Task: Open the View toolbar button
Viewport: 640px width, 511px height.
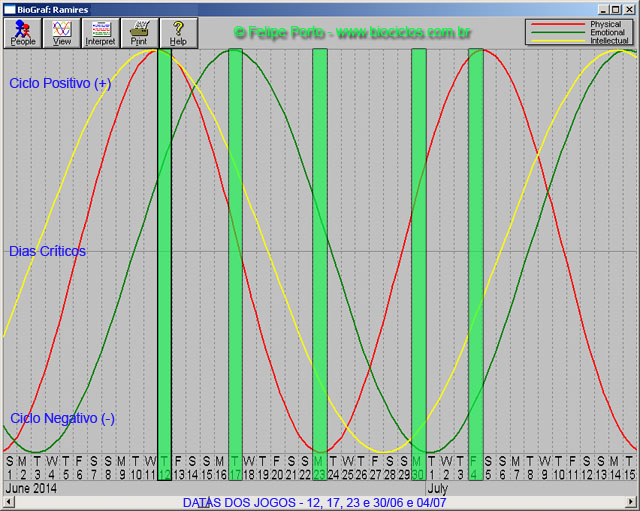Action: point(62,33)
